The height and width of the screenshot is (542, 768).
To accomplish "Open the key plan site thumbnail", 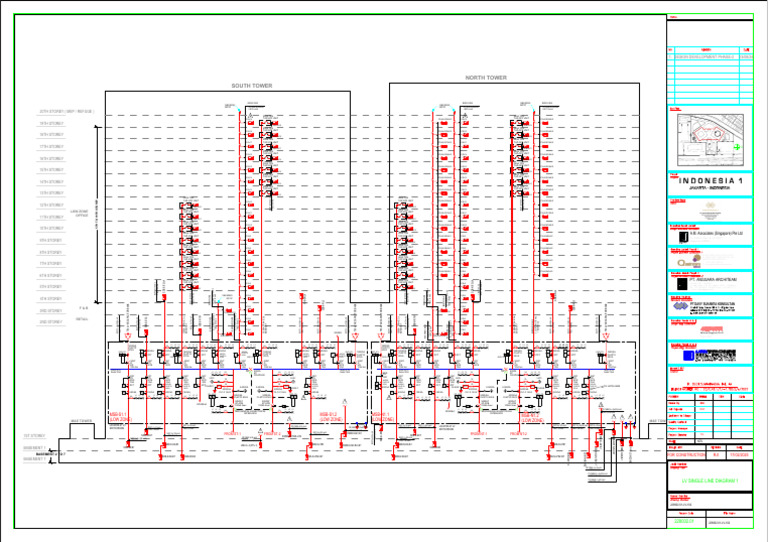I will tap(710, 140).
